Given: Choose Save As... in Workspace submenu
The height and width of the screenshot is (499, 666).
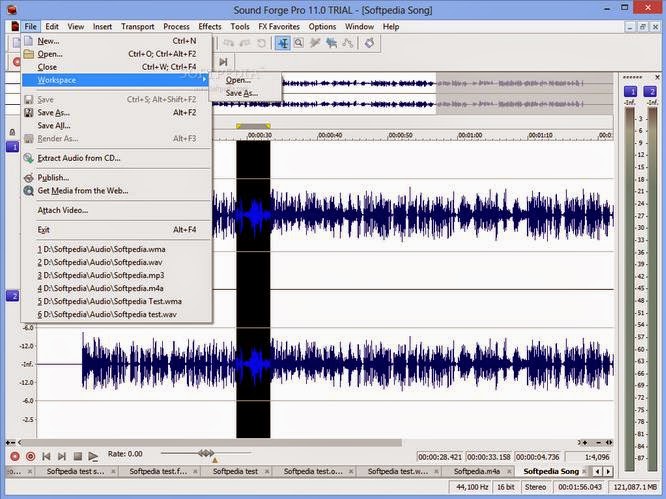Looking at the screenshot, I should pos(246,93).
